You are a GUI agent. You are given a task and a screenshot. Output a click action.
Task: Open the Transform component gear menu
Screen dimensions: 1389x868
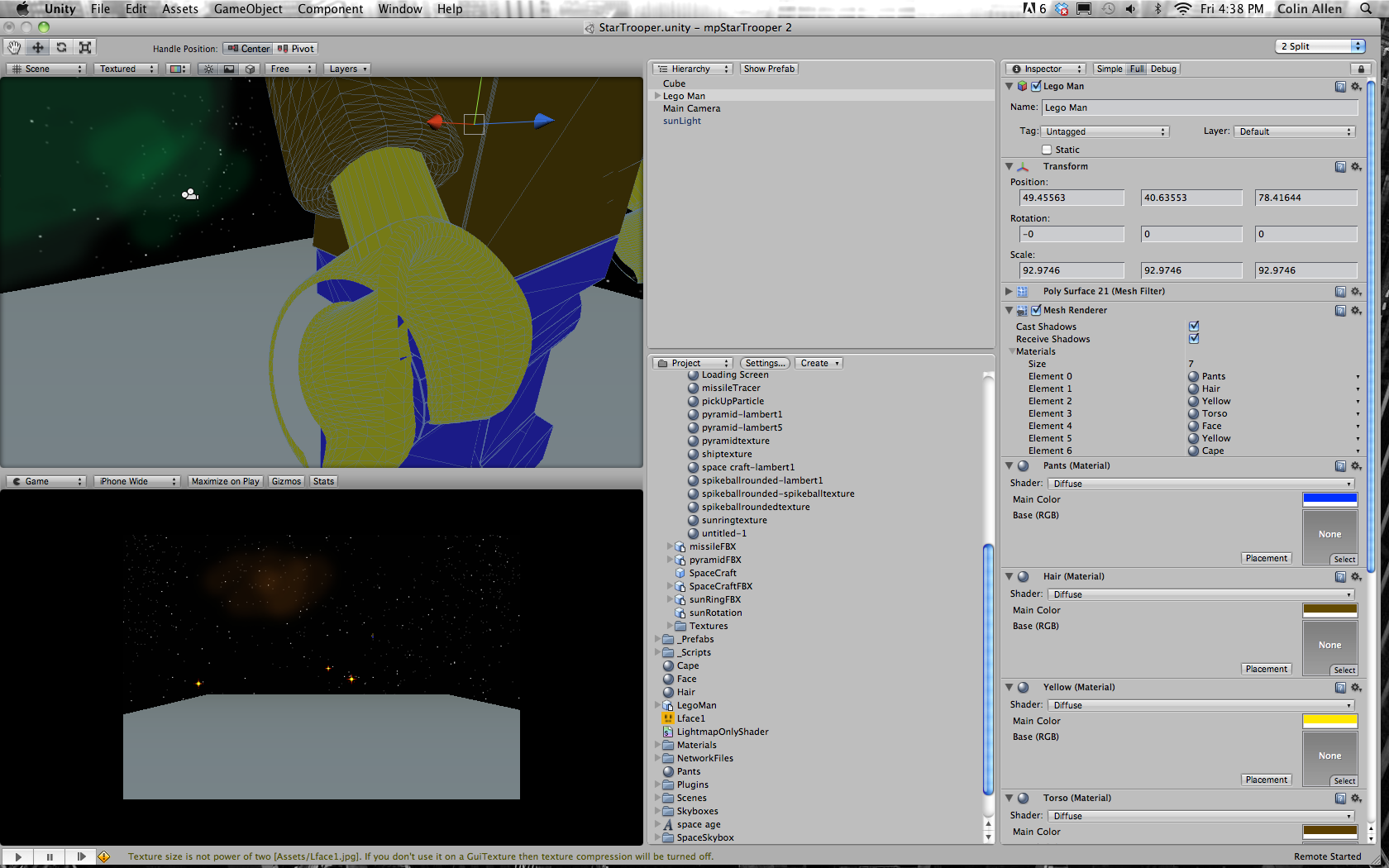[1357, 166]
